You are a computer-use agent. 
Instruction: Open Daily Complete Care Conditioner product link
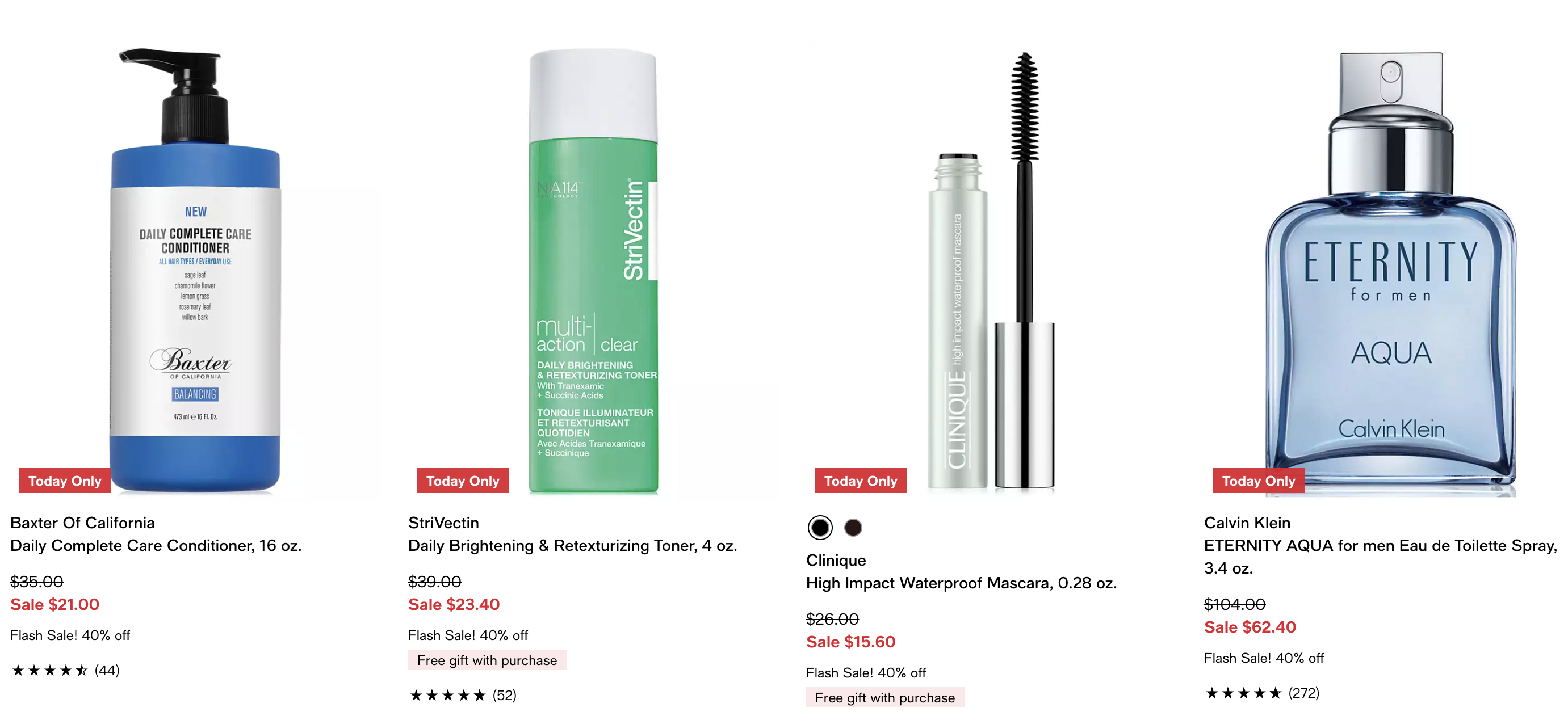(156, 546)
